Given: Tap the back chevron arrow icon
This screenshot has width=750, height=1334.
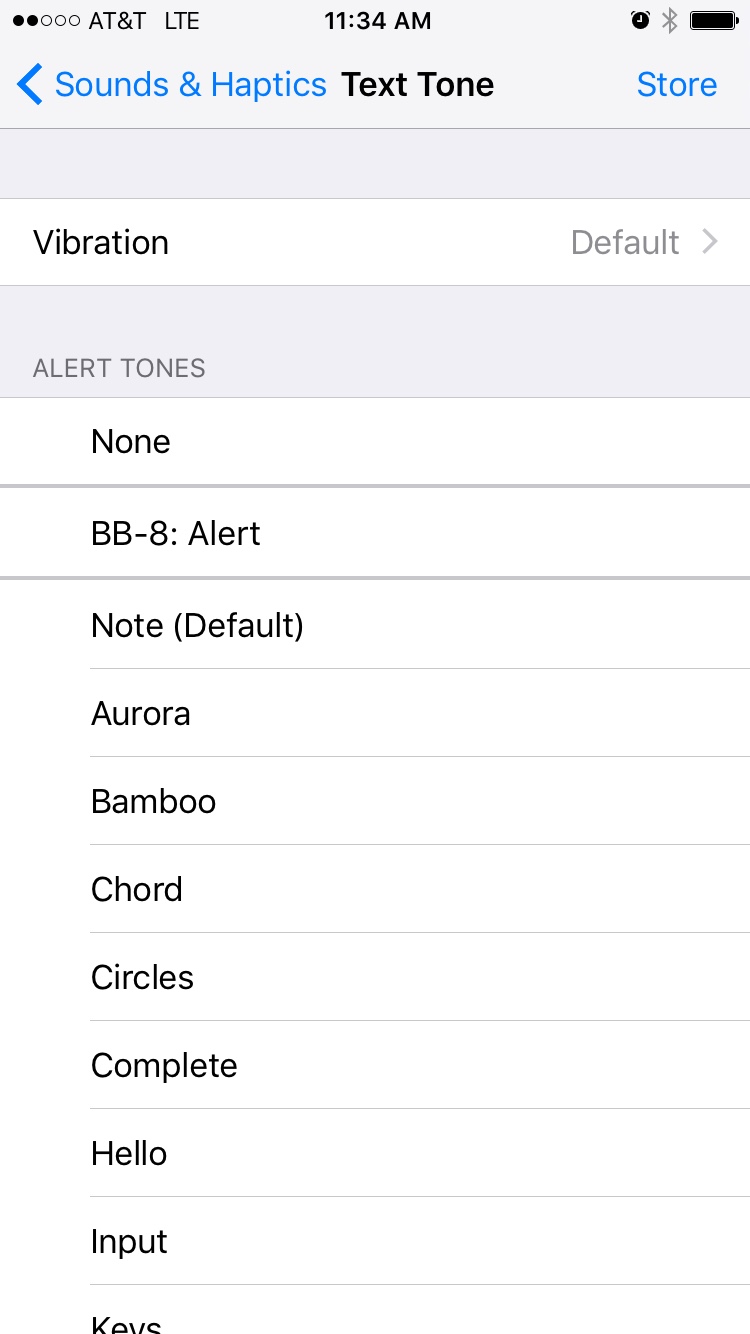Looking at the screenshot, I should [x=30, y=85].
